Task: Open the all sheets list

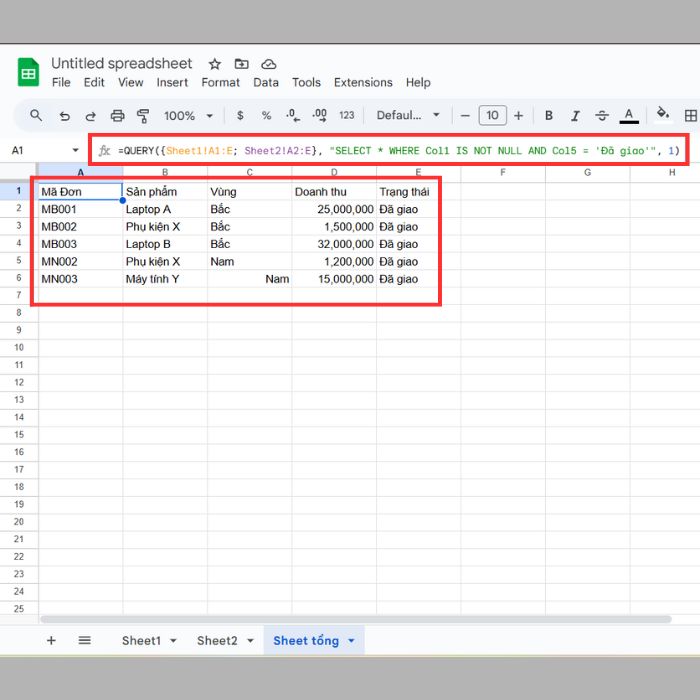Action: [84, 641]
